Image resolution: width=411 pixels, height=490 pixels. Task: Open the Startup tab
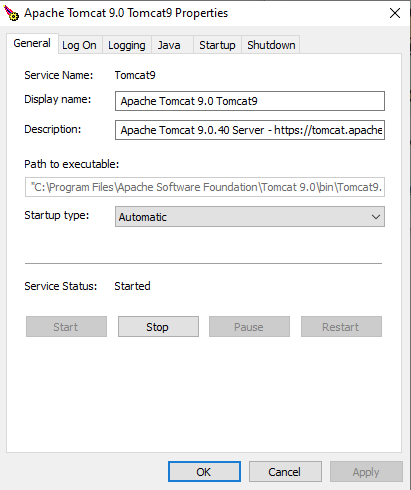click(x=217, y=45)
